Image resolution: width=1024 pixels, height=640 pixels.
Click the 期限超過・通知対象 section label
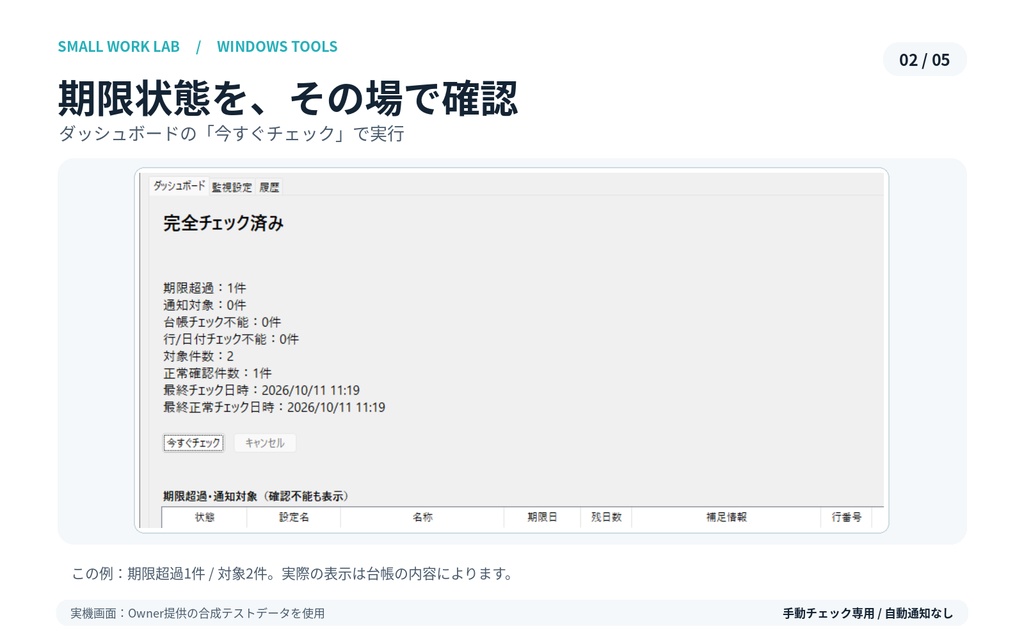[255, 496]
